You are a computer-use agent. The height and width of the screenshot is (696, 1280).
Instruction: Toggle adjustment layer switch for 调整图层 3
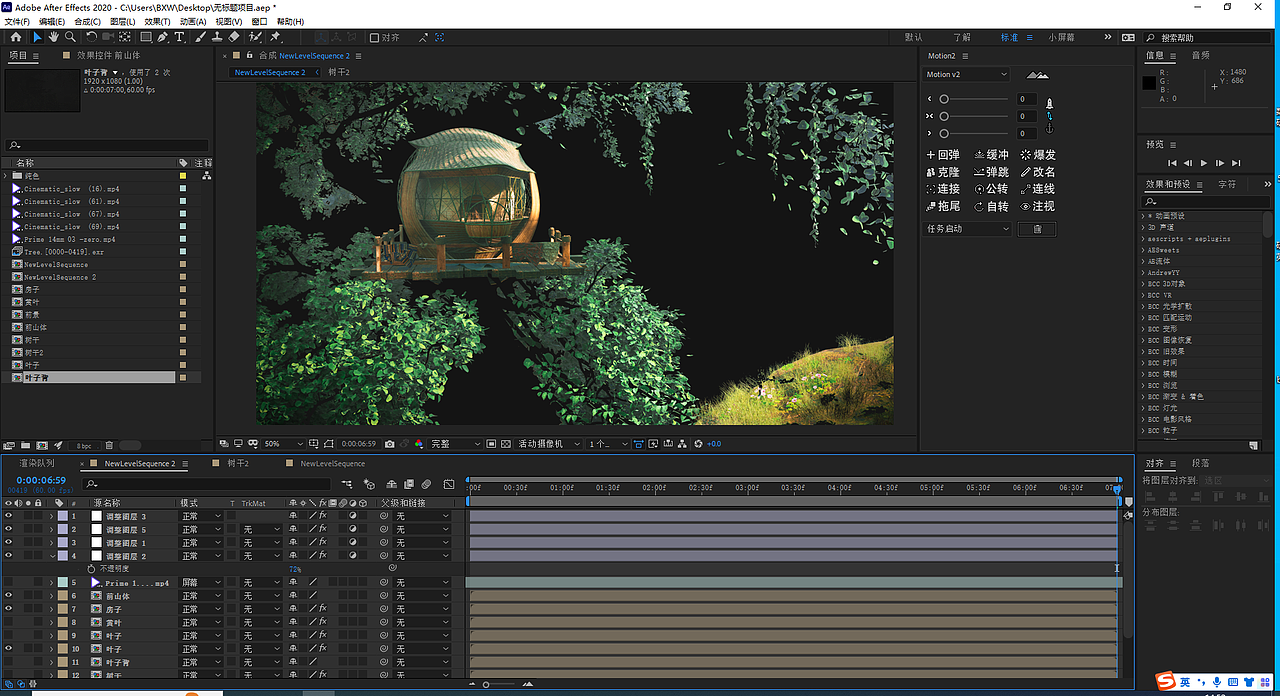(x=353, y=516)
